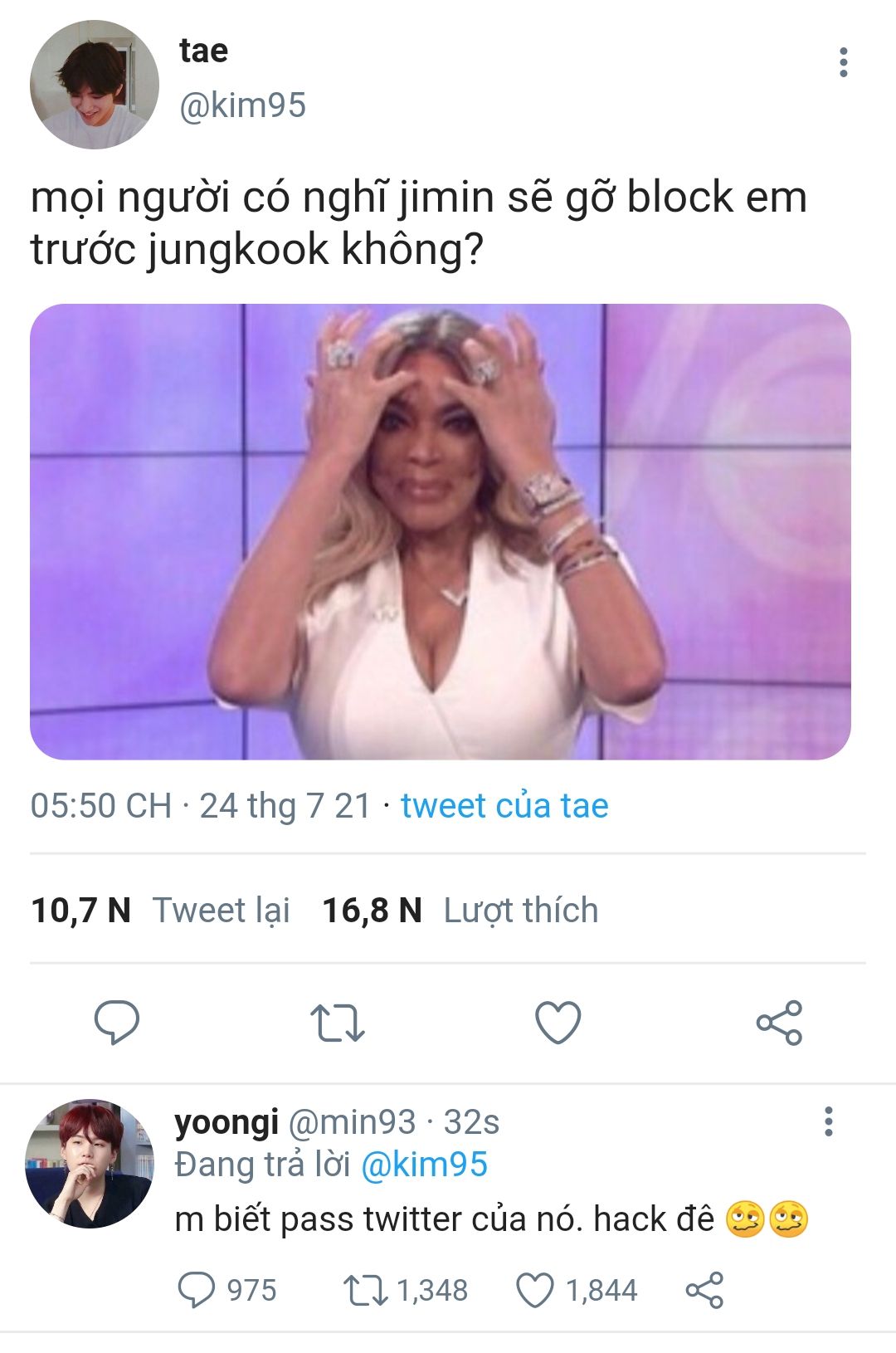
Task: Share the main tweet via share icon
Action: coord(779,1022)
